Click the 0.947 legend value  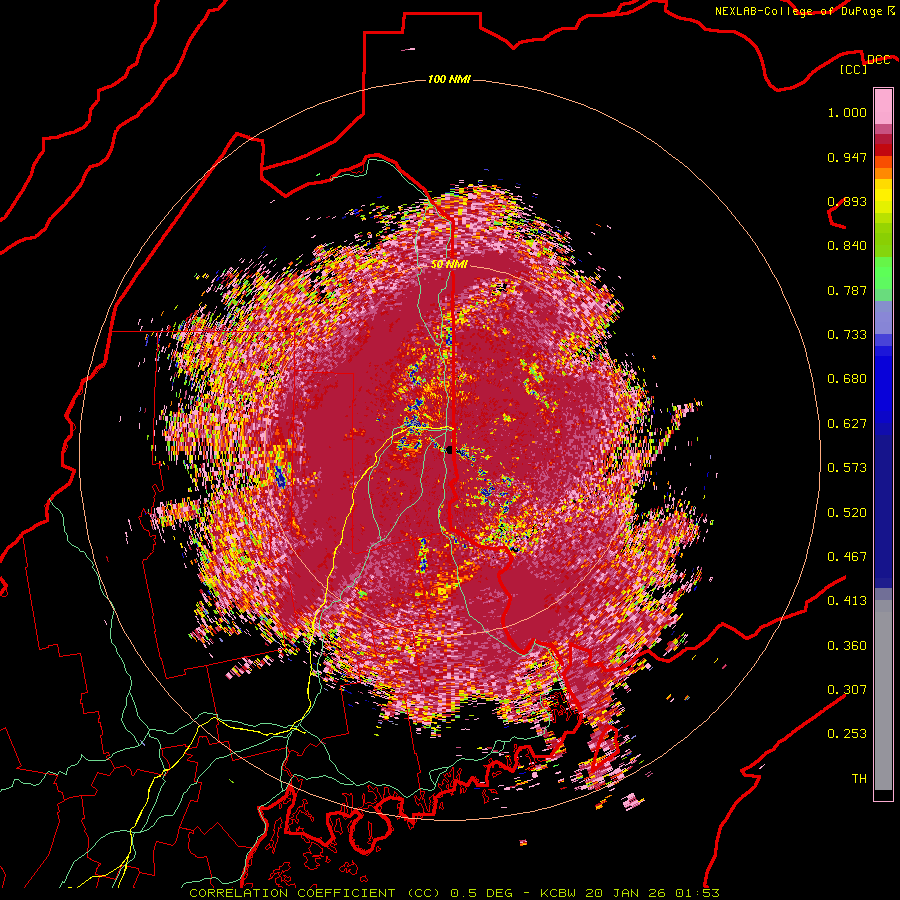(x=847, y=157)
